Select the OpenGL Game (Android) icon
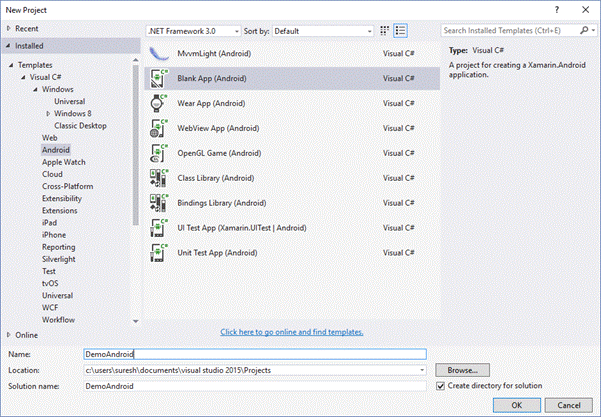The image size is (601, 417). pos(159,153)
